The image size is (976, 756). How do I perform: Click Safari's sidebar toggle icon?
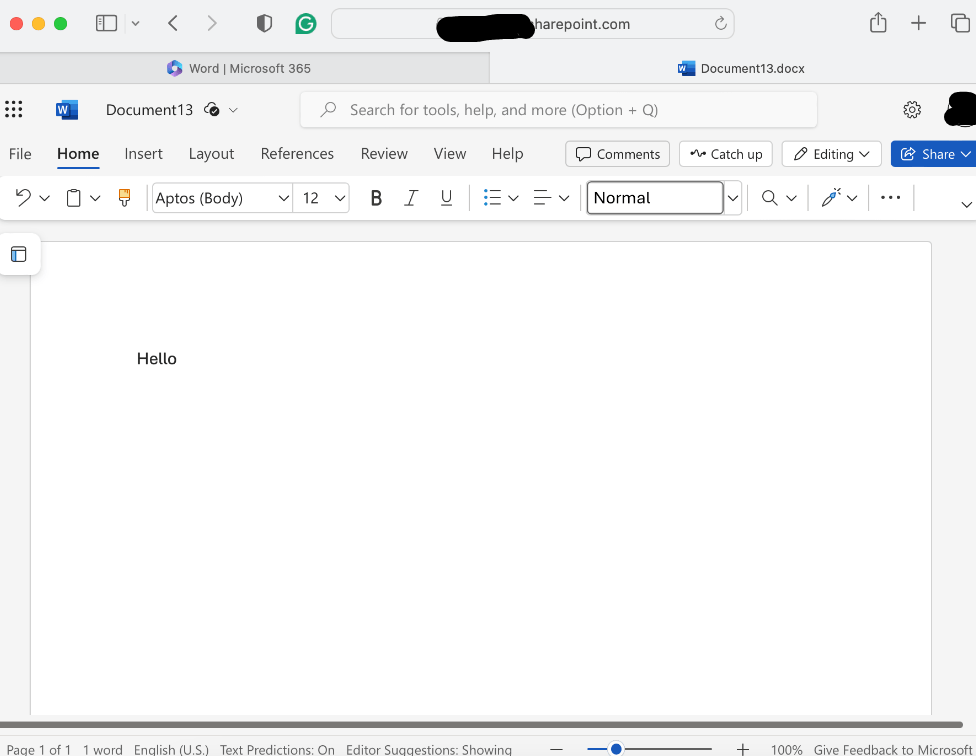(x=106, y=24)
